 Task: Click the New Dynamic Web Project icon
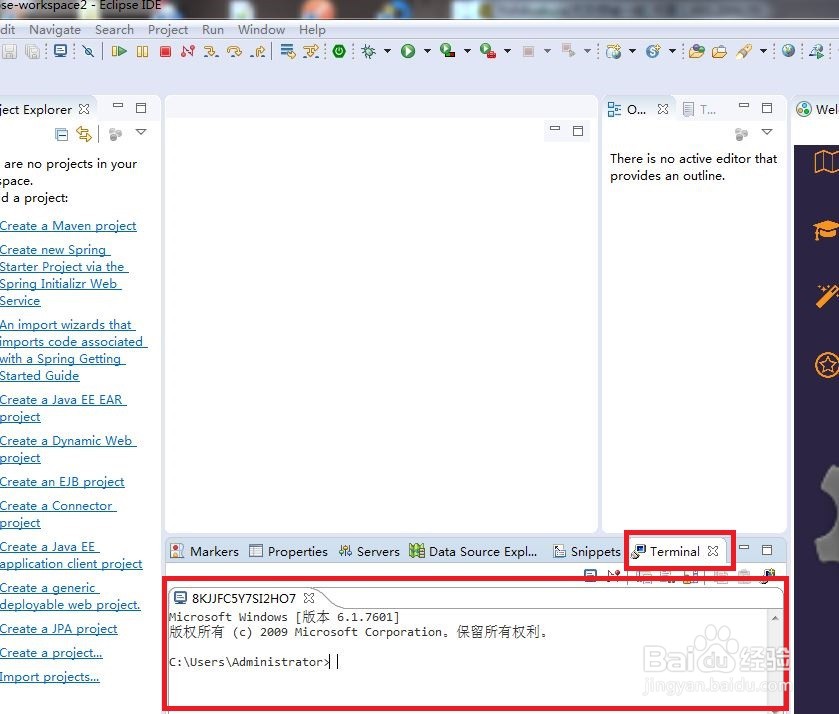(x=614, y=51)
